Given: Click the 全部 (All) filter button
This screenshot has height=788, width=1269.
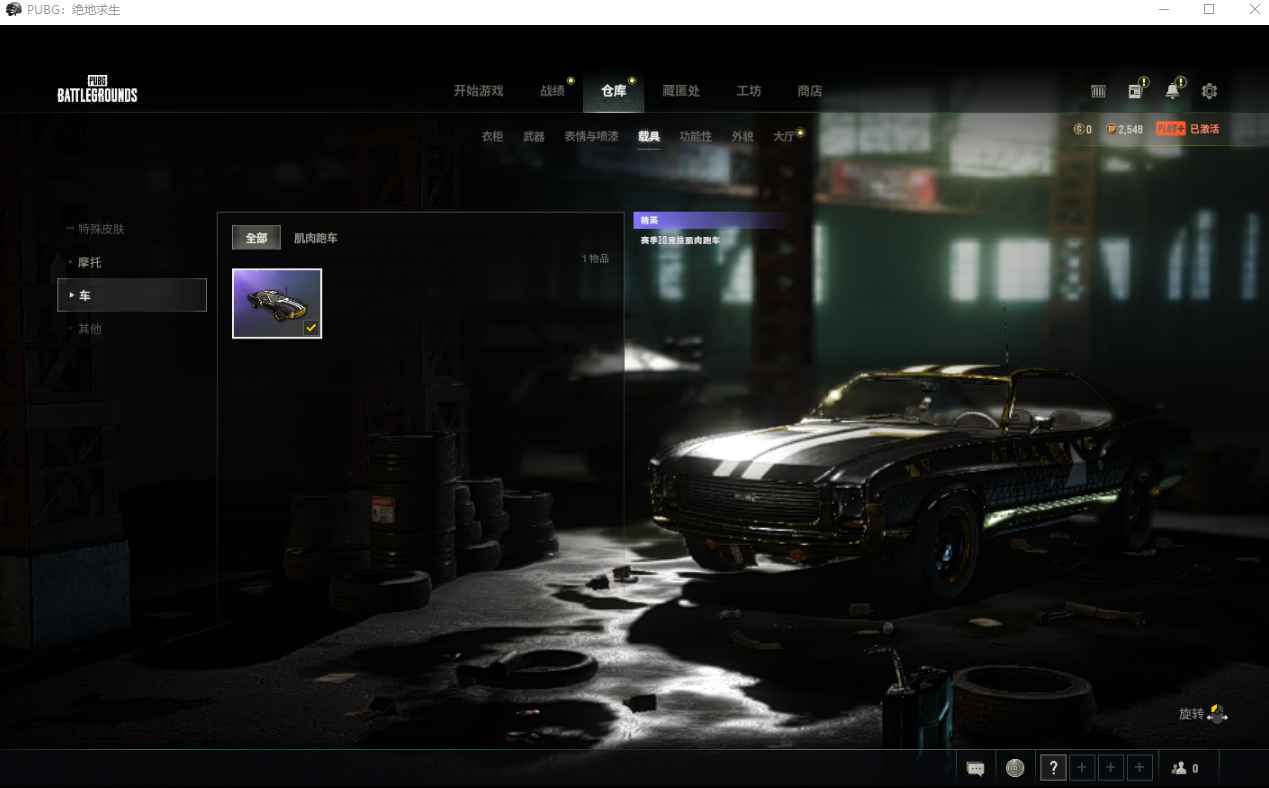Looking at the screenshot, I should pyautogui.click(x=256, y=238).
